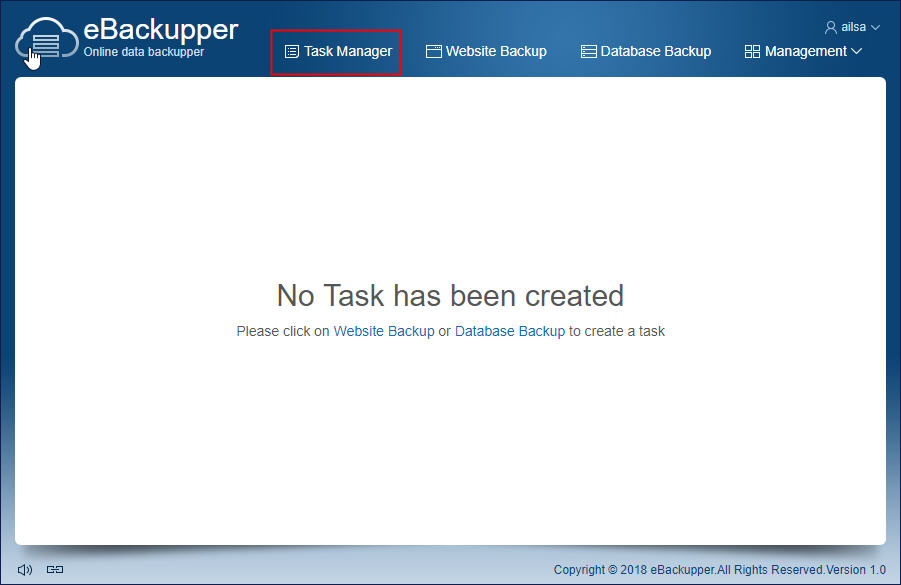Click the link chain icon in footer
This screenshot has width=901, height=585.
tap(55, 569)
